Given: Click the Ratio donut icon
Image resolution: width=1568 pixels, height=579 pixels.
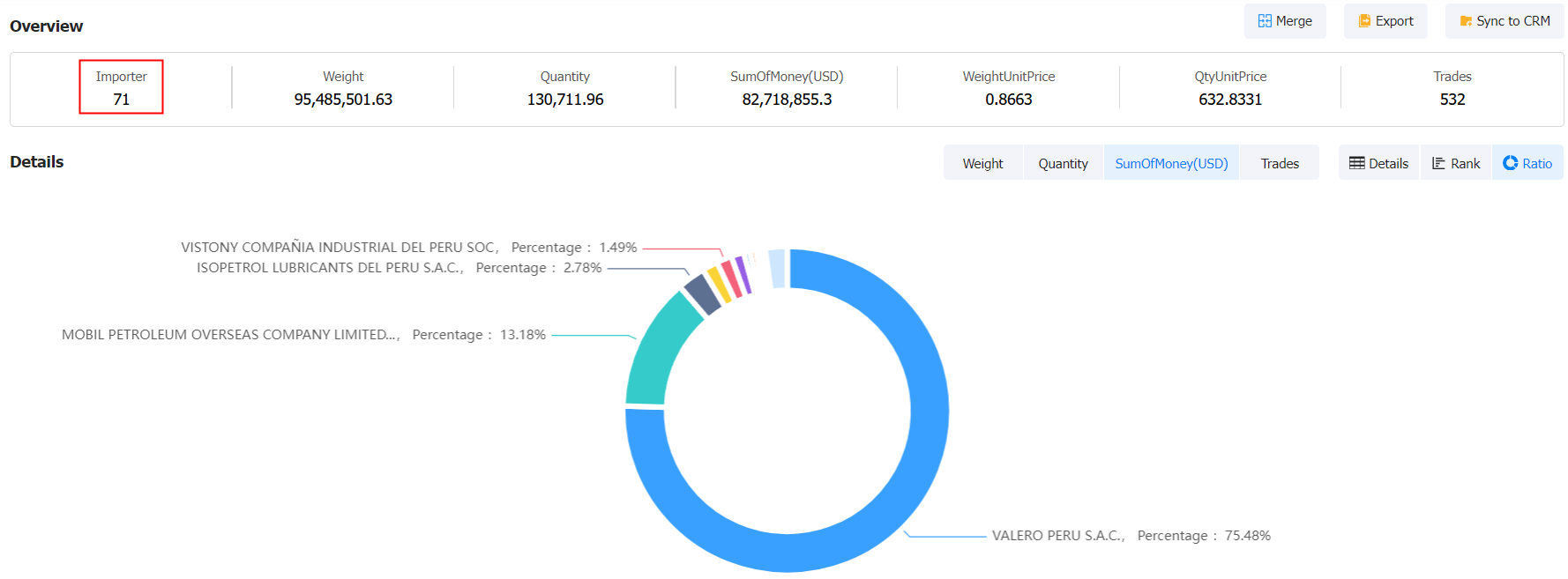Looking at the screenshot, I should (x=1511, y=163).
